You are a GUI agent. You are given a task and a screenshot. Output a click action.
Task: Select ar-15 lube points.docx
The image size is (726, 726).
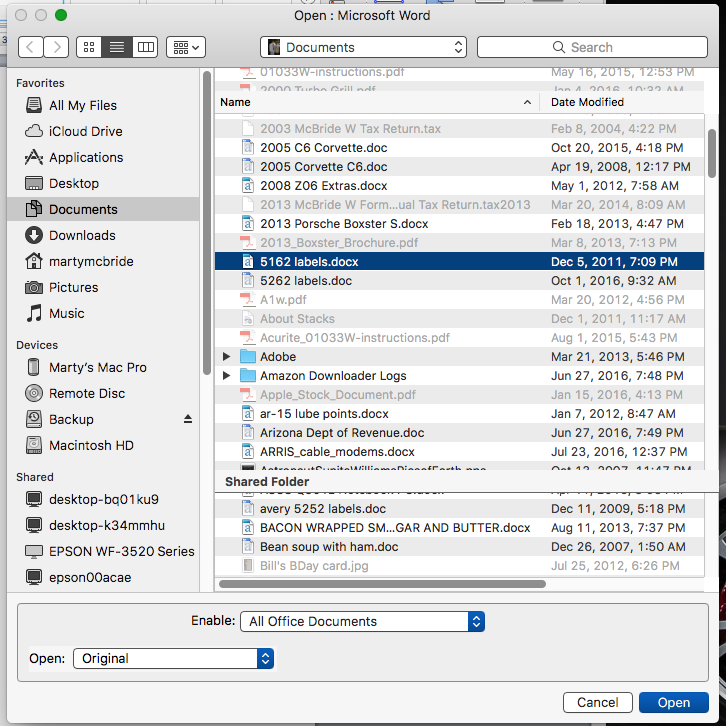coord(459,413)
